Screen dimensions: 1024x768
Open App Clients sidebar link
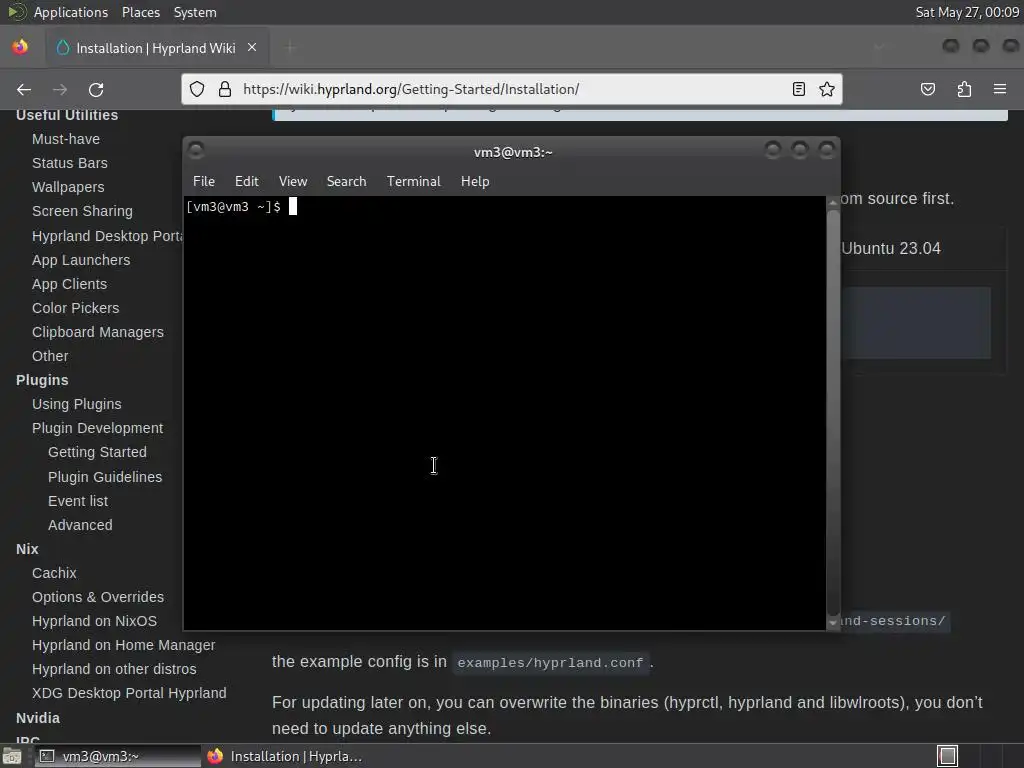click(69, 284)
